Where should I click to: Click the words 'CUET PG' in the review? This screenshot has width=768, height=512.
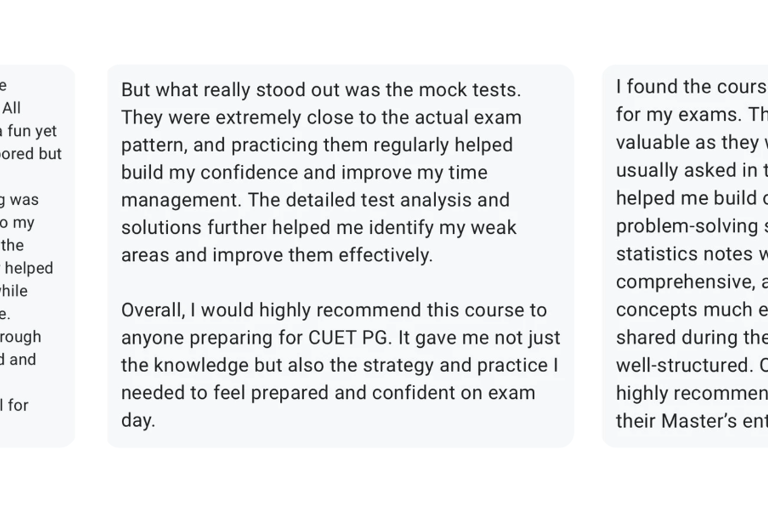(350, 338)
